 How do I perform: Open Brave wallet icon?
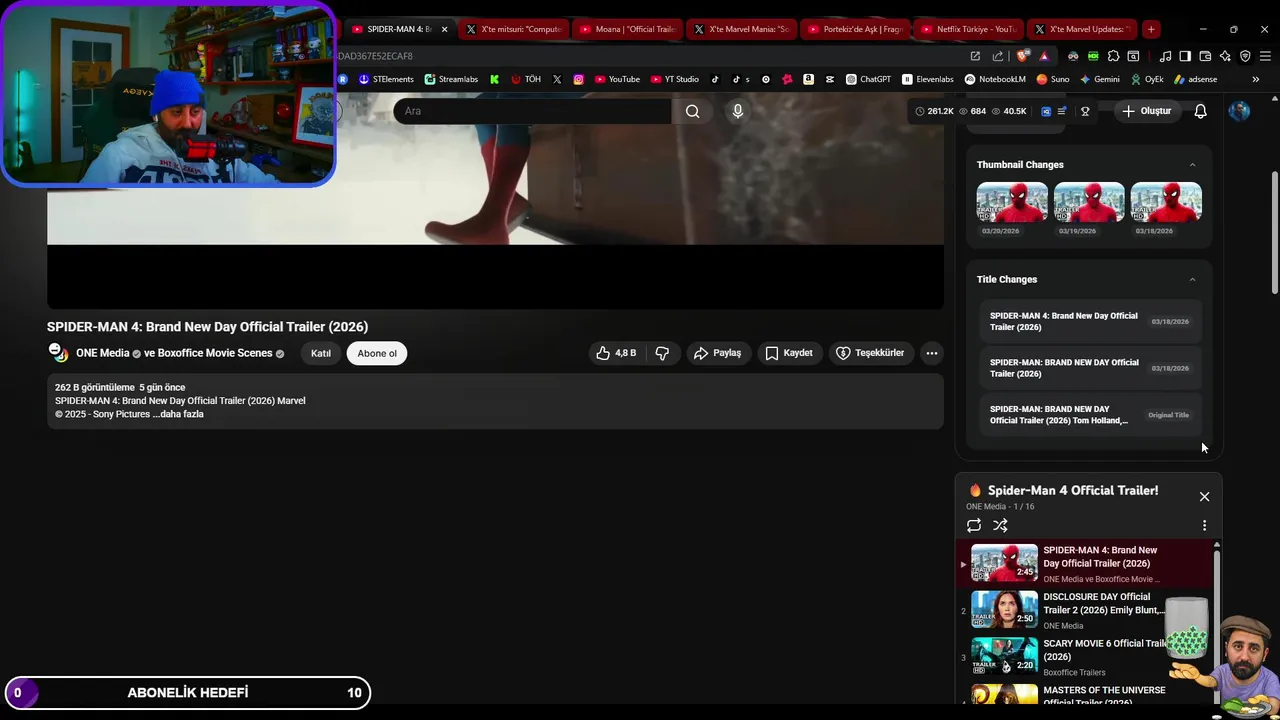click(x=1205, y=56)
